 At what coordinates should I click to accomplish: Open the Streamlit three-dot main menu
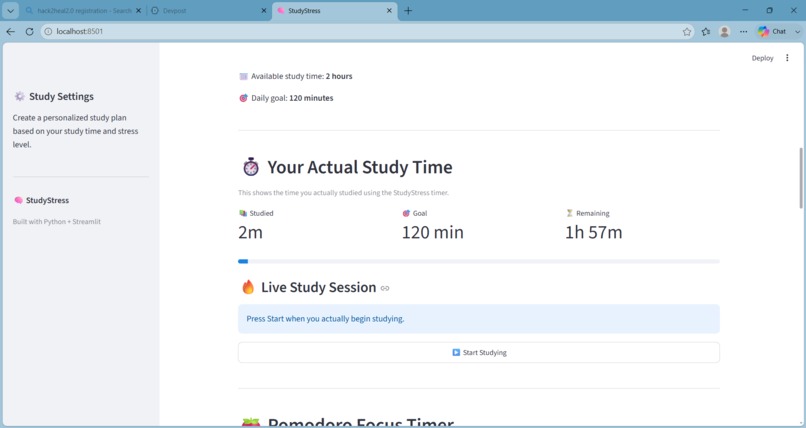pos(787,58)
